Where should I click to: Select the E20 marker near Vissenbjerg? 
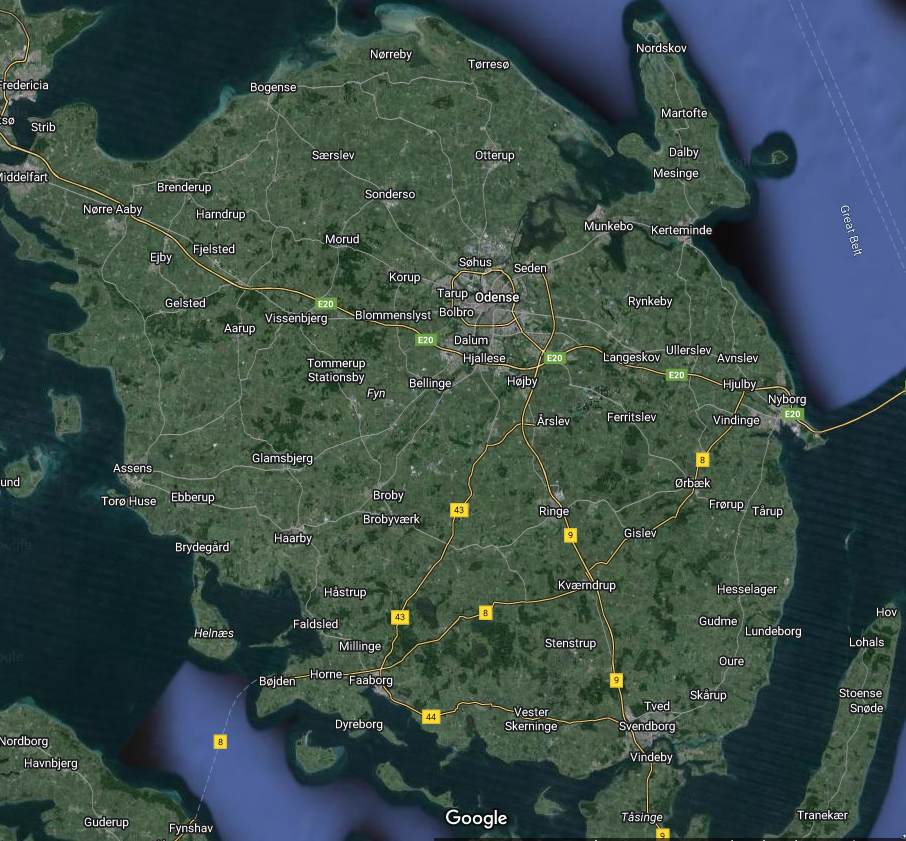[x=325, y=303]
